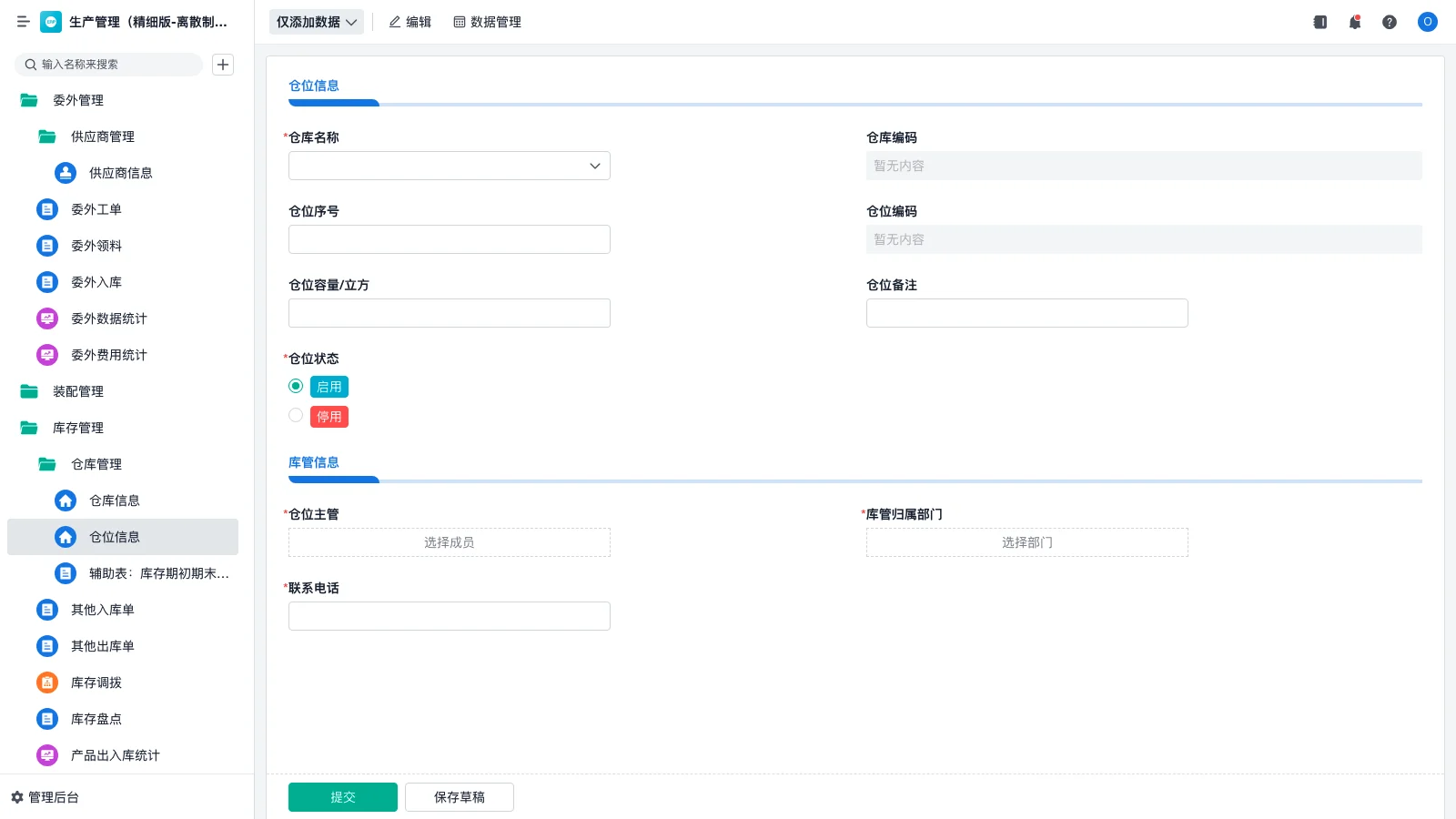Select 停用 radio for 仓位状态

296,416
